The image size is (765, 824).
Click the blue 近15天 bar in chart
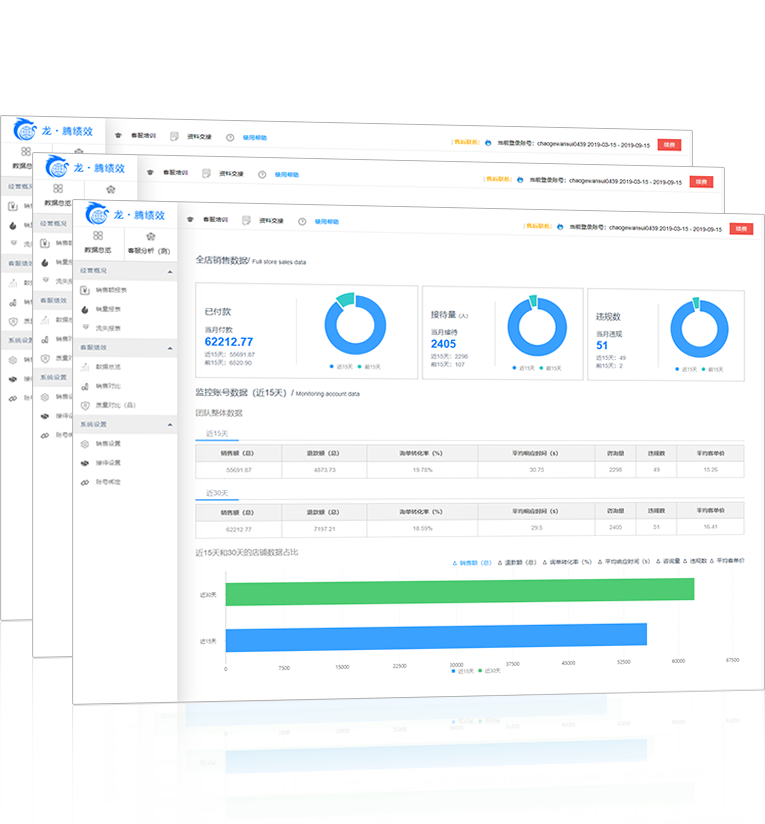(435, 635)
